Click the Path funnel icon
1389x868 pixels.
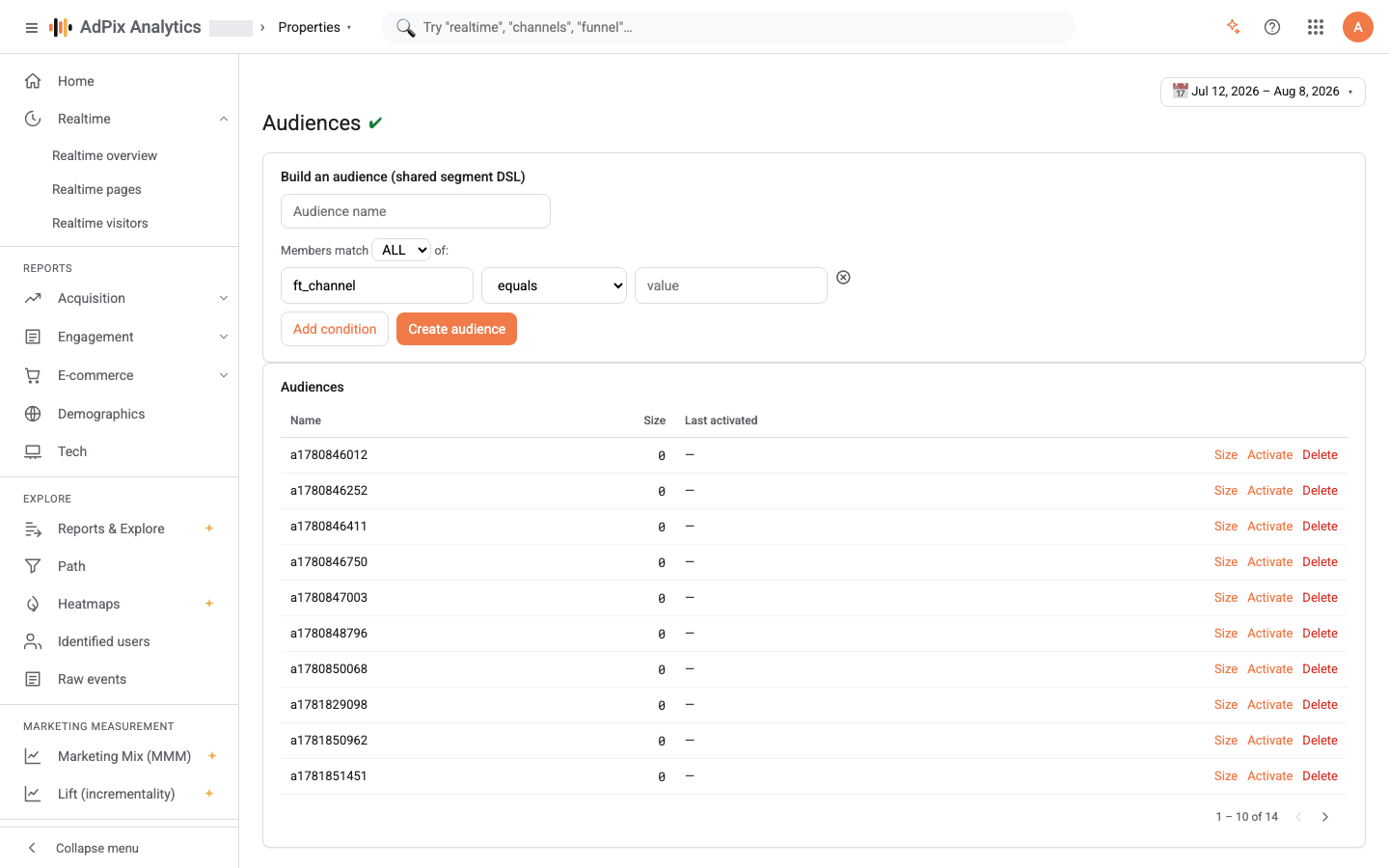point(33,566)
